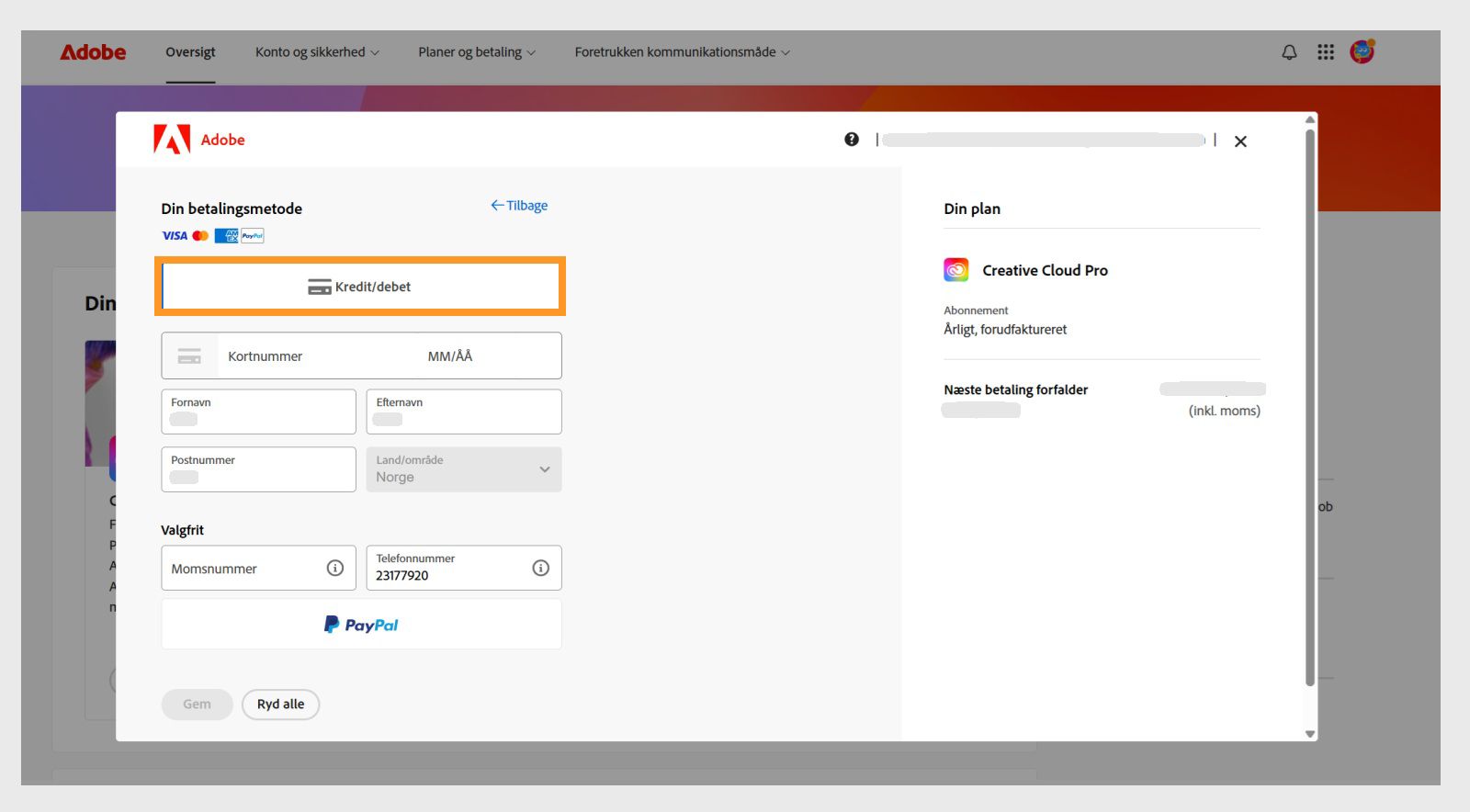Click the 'Din betalingsmetode' heading
The width and height of the screenshot is (1470, 812).
point(232,209)
